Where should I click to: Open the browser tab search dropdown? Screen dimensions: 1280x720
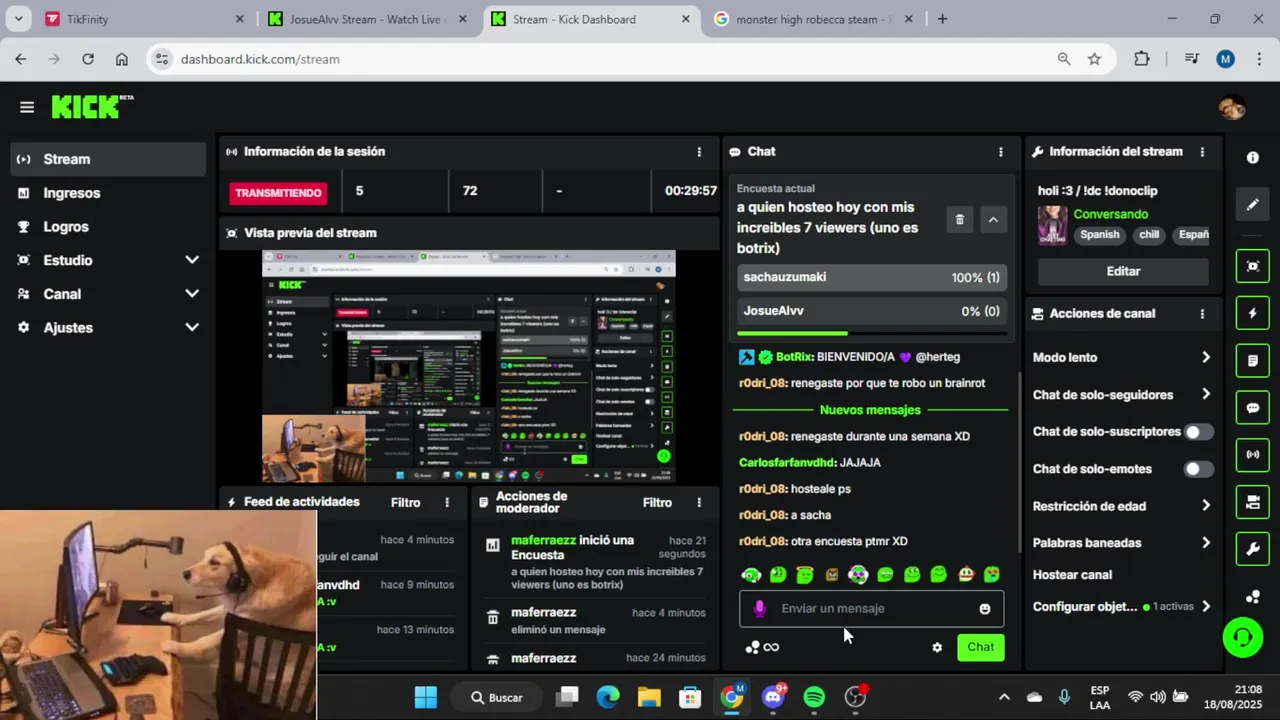(x=18, y=19)
